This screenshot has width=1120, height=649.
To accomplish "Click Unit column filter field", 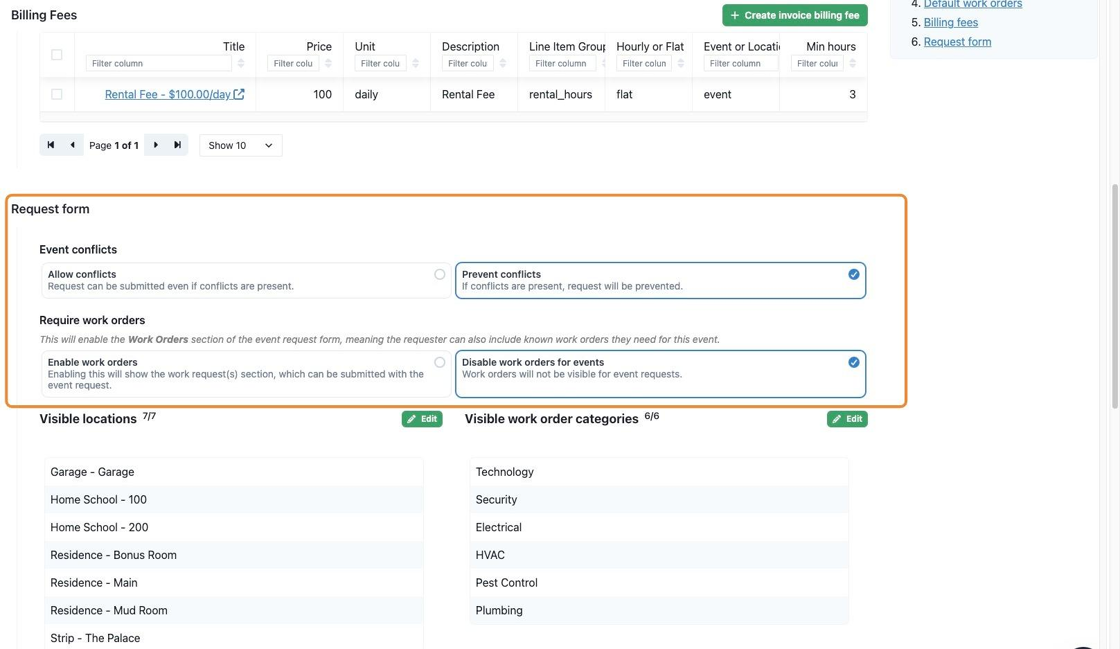I will [380, 64].
